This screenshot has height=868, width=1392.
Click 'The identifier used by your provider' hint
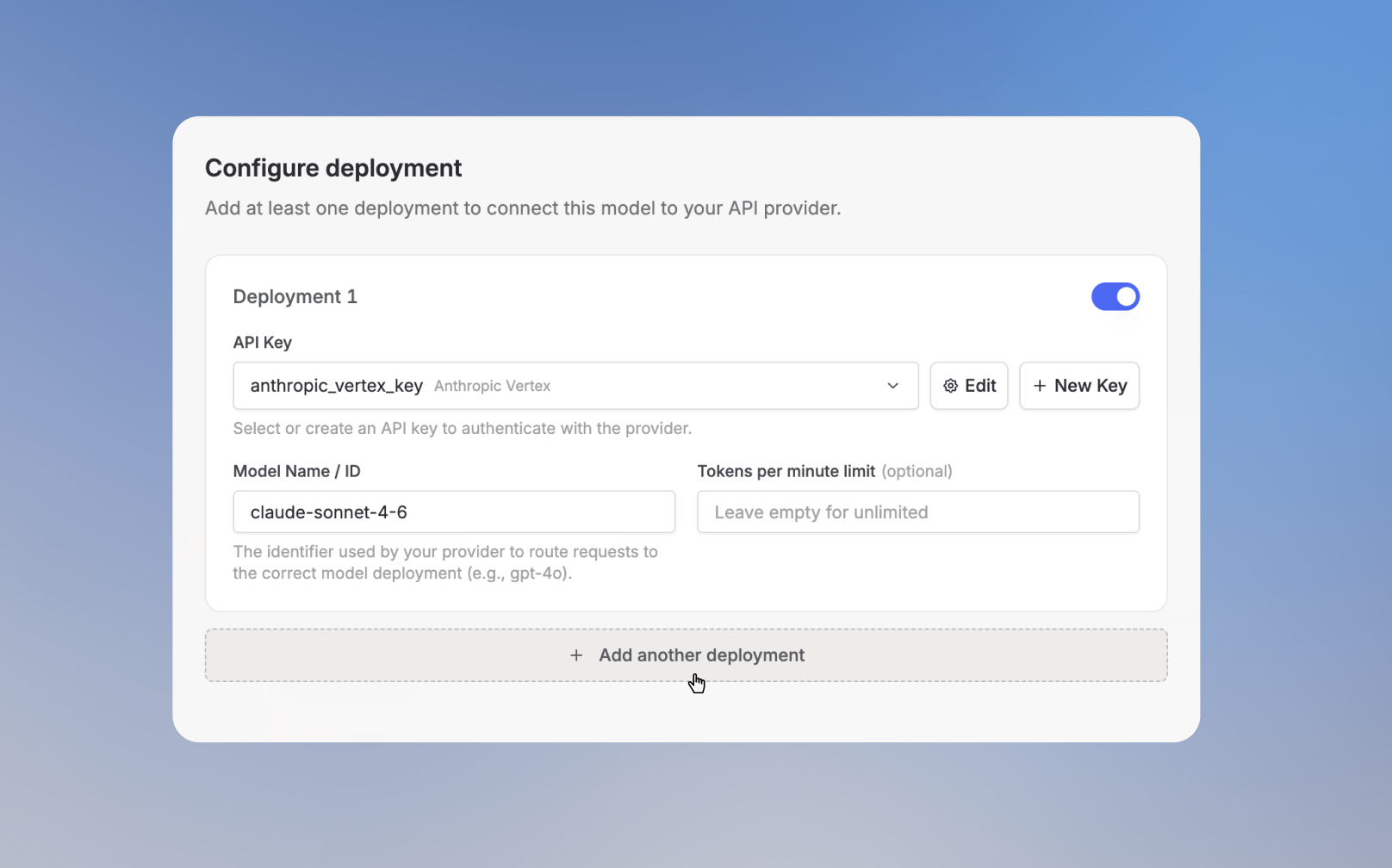(x=445, y=562)
